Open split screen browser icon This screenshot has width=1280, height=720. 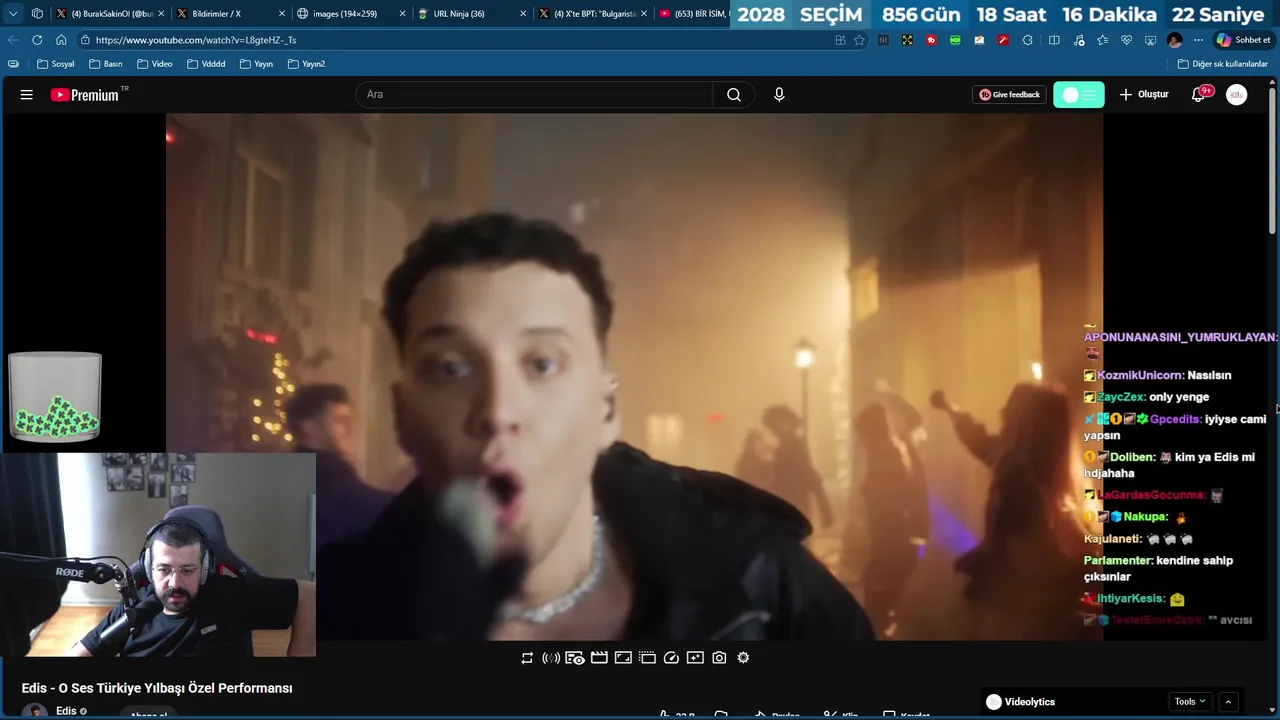coord(1054,40)
